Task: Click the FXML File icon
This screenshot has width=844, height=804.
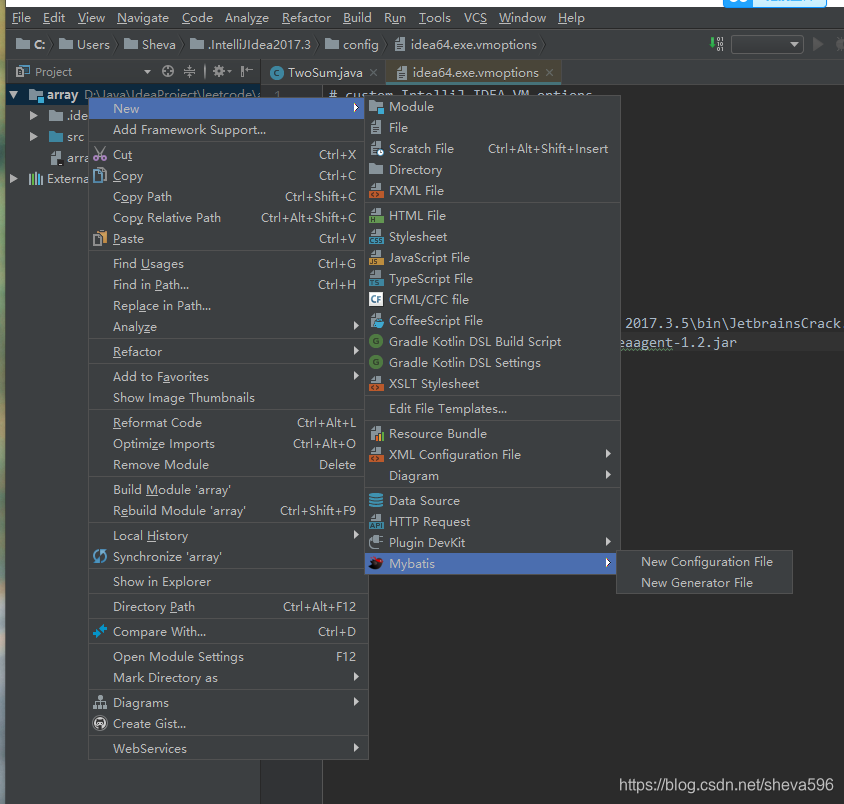Action: 376,191
